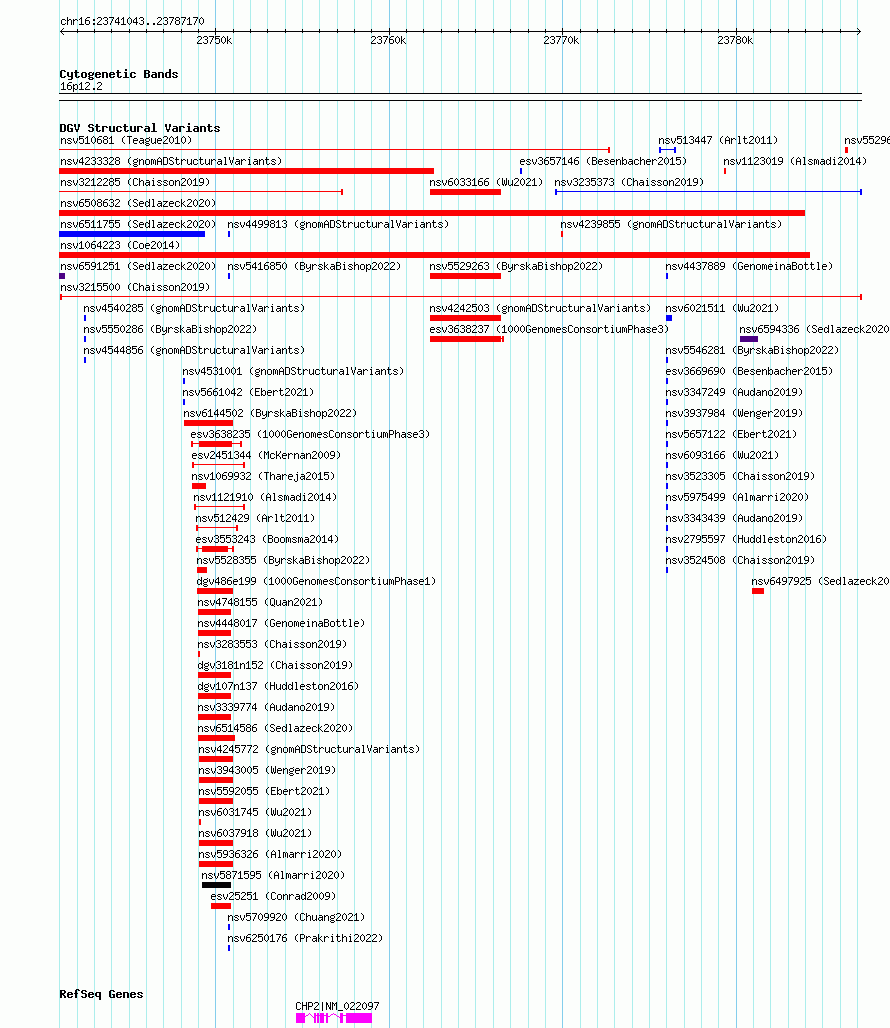The height and width of the screenshot is (1028, 890).
Task: Select nsv6021511 (Wu2021) label
Action: point(722,308)
